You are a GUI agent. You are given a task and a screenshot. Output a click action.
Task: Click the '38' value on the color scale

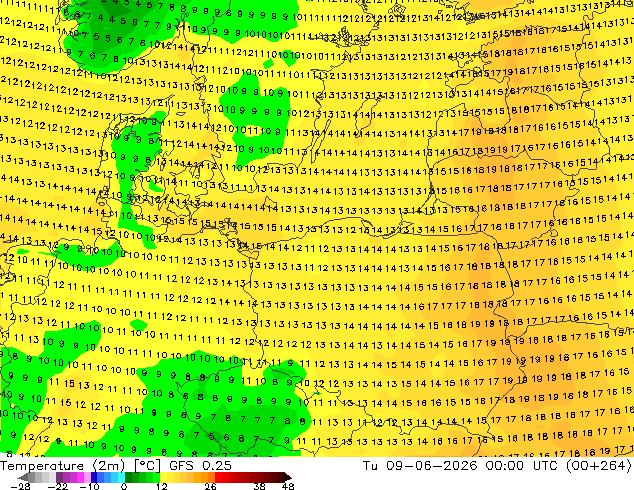(x=259, y=486)
